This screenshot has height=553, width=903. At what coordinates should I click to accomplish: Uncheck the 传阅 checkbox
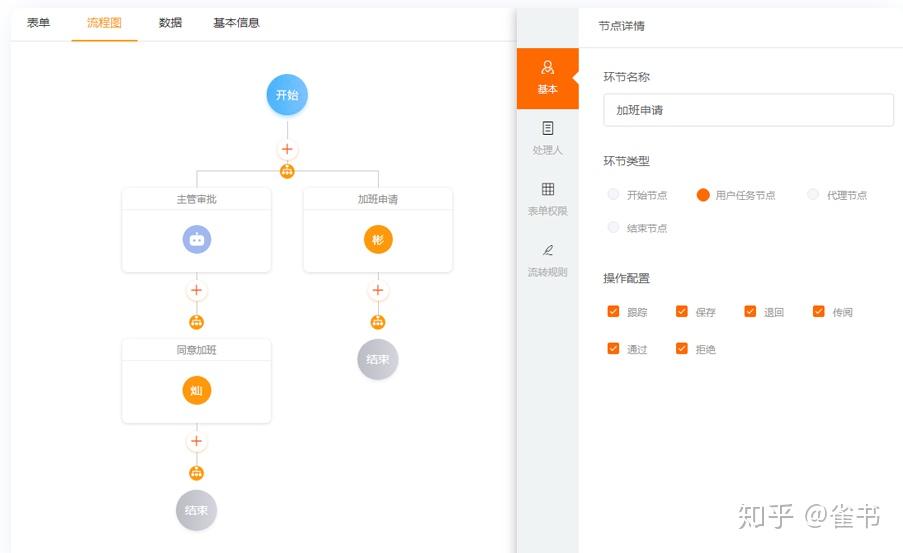click(819, 312)
